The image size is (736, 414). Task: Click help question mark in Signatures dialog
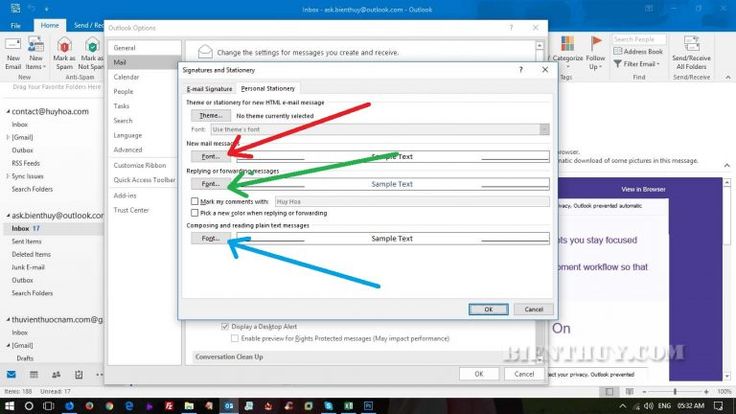click(521, 69)
